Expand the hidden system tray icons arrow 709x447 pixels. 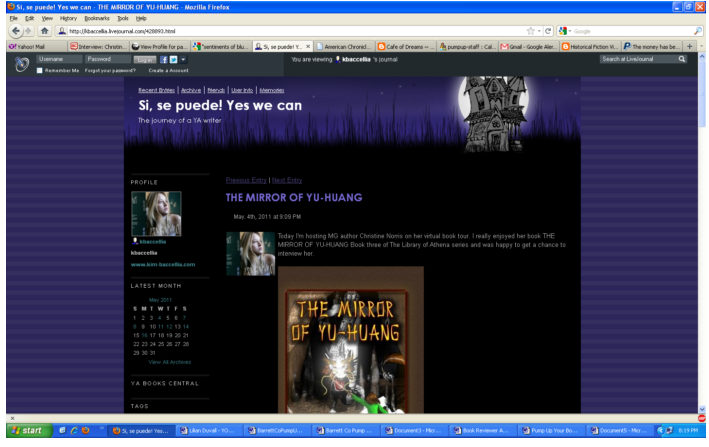(x=660, y=430)
